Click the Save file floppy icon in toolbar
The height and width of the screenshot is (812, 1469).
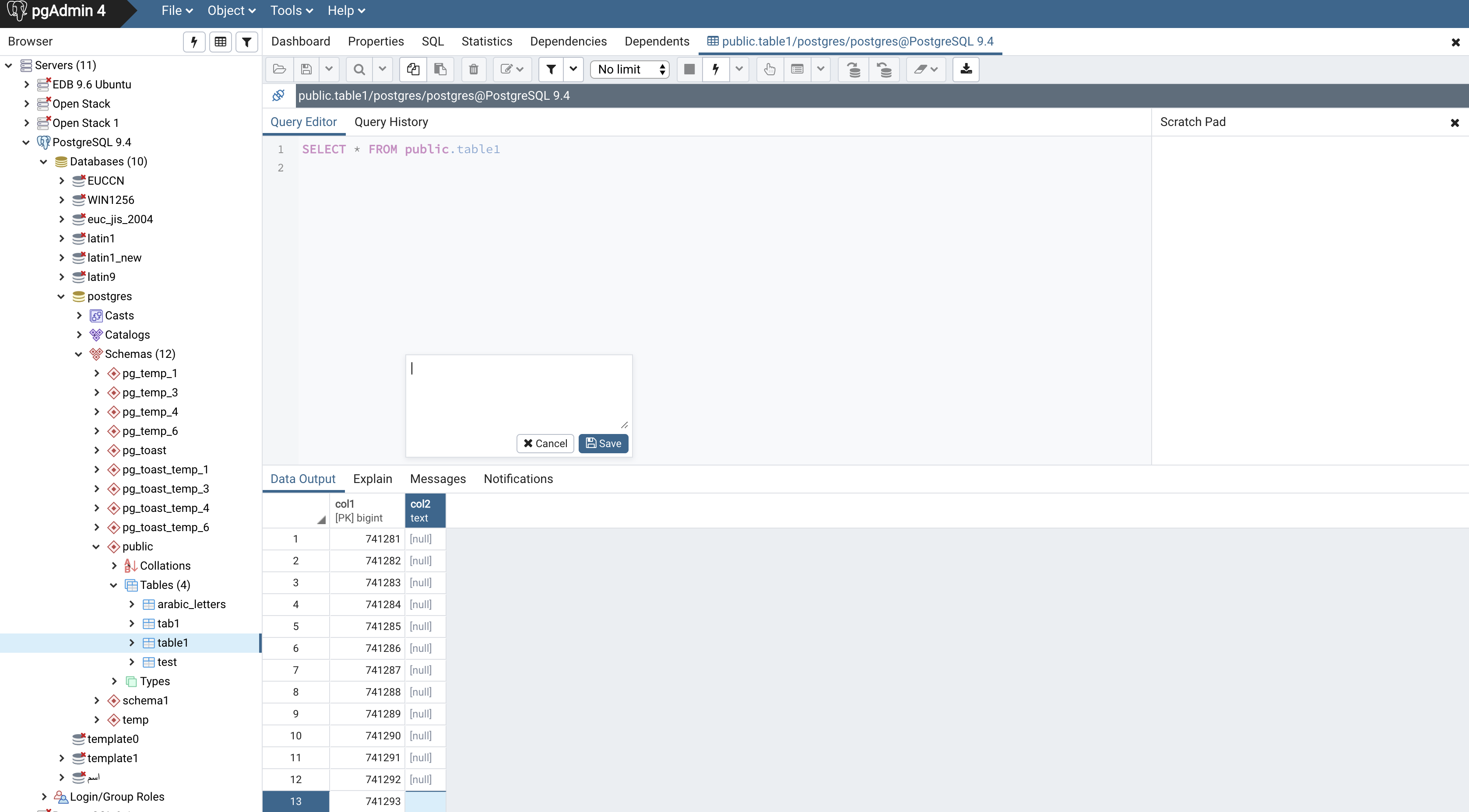click(306, 70)
